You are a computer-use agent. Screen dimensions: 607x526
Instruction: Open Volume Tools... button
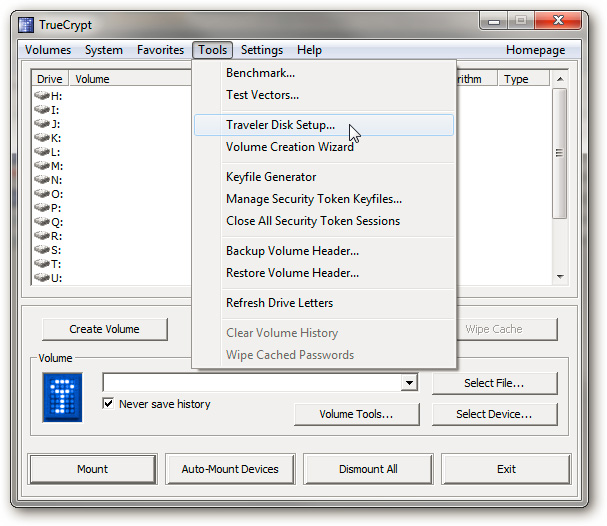tap(357, 414)
